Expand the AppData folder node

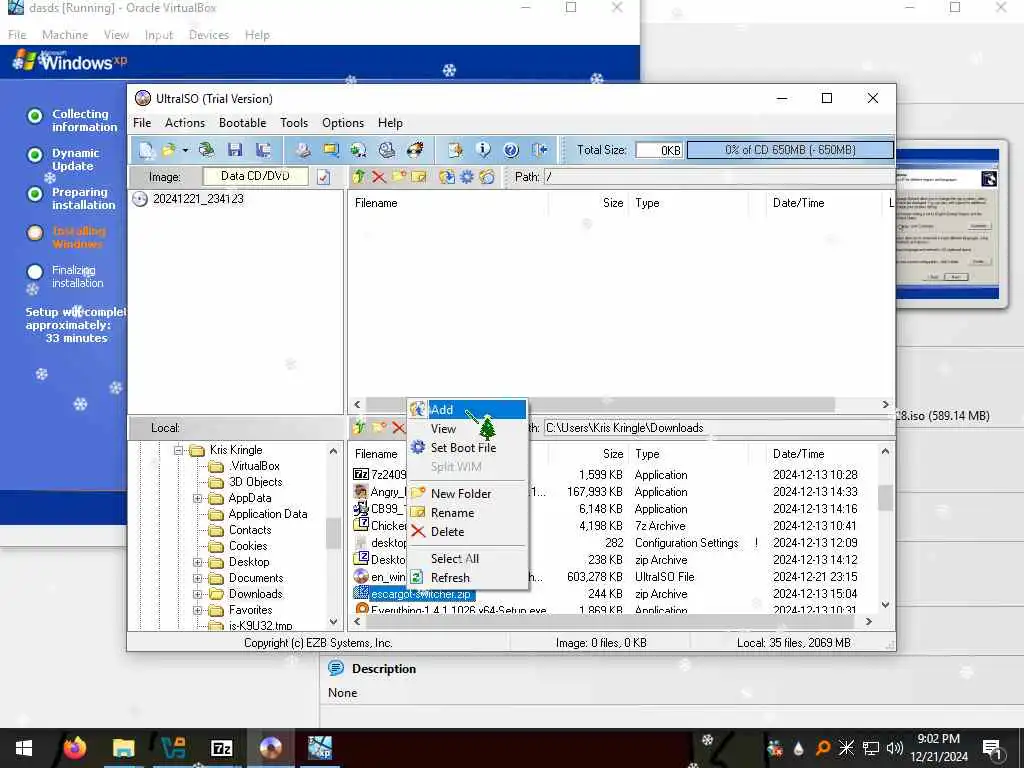click(197, 498)
